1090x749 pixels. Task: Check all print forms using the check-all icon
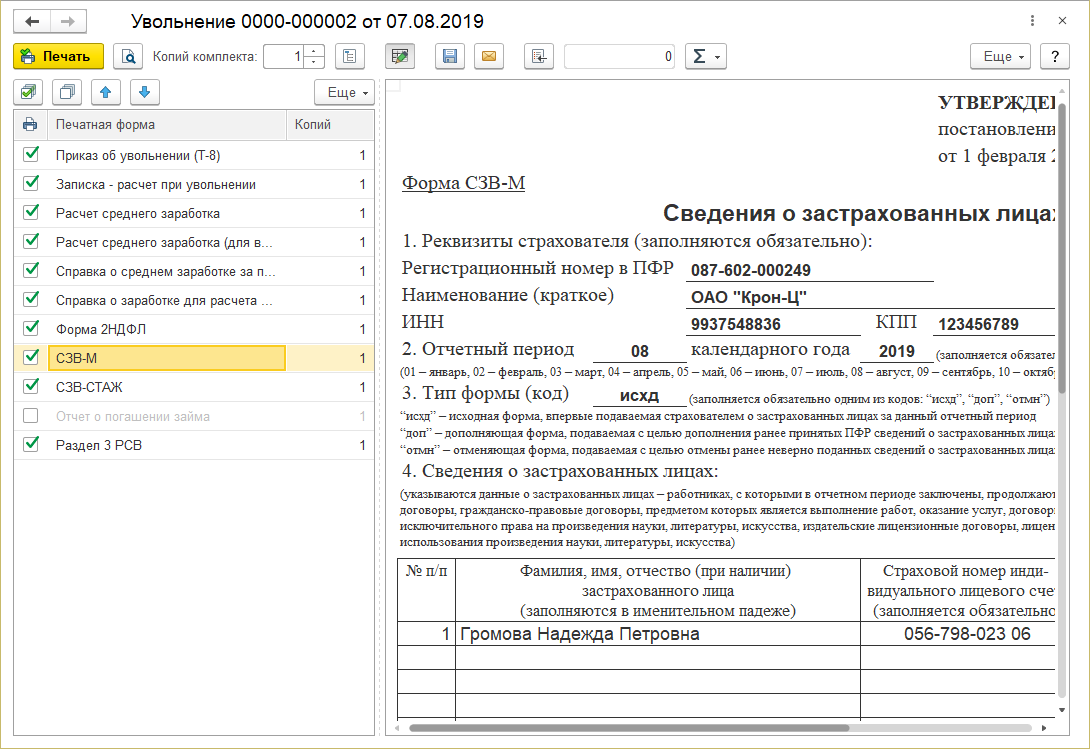(28, 92)
